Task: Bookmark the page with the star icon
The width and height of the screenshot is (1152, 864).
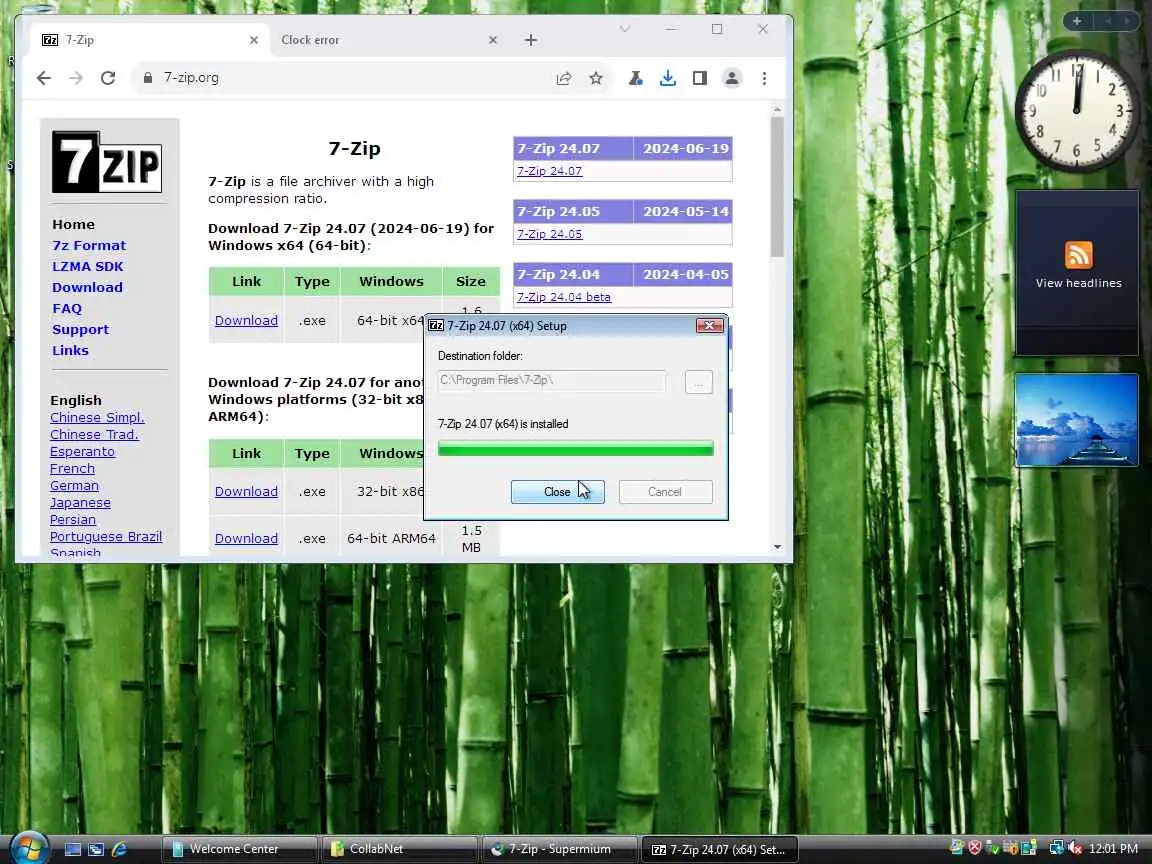Action: pos(596,78)
